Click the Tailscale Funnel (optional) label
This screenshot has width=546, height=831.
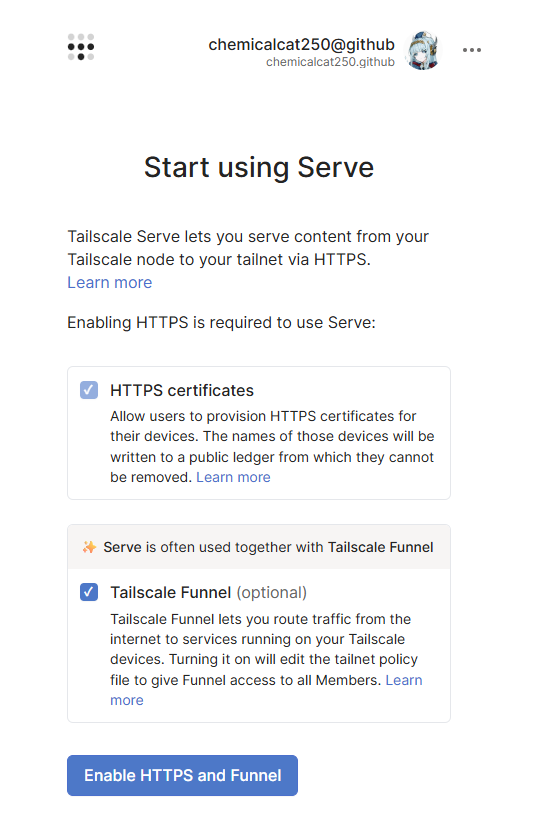208,593
